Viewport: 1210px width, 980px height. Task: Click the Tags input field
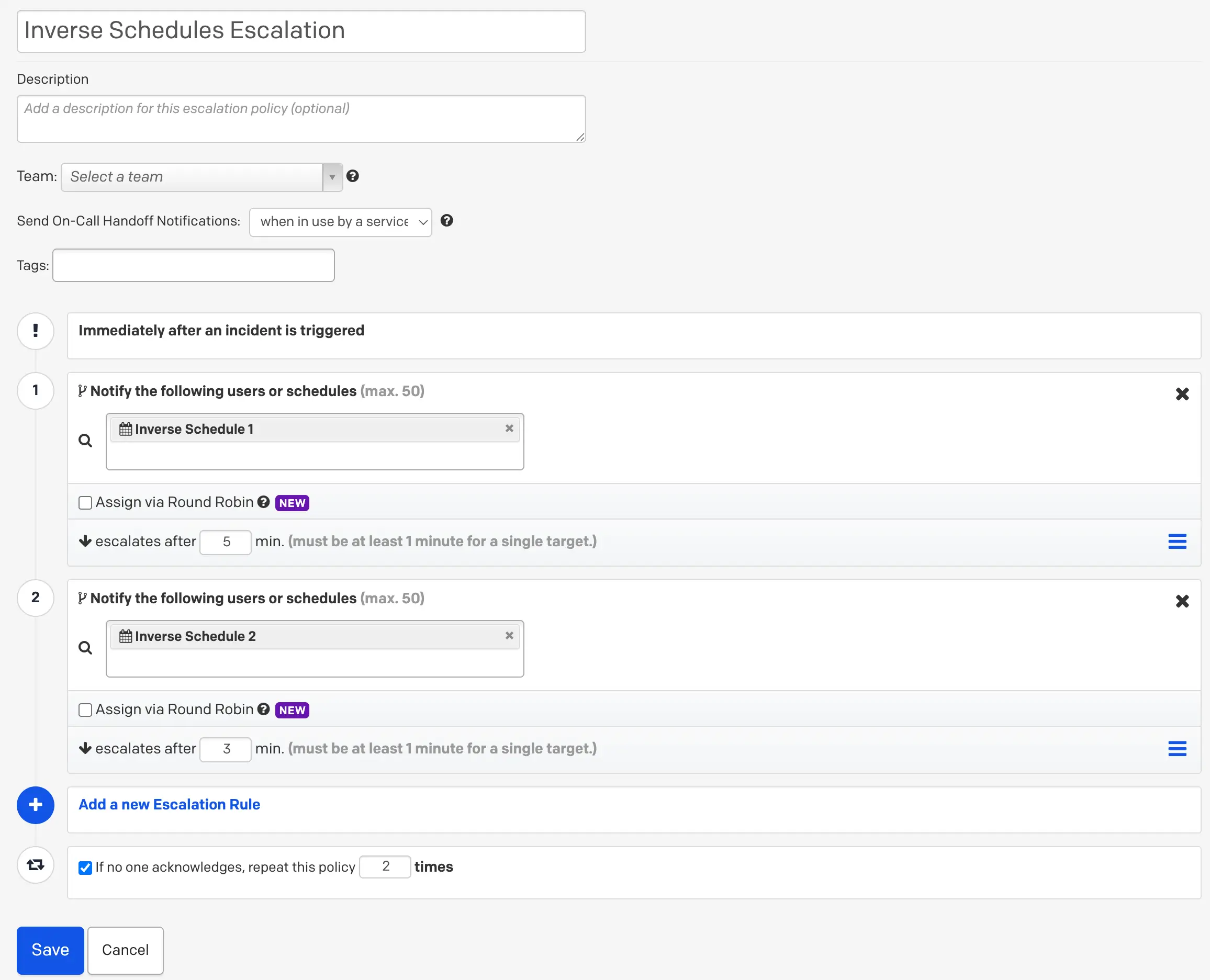(x=193, y=265)
